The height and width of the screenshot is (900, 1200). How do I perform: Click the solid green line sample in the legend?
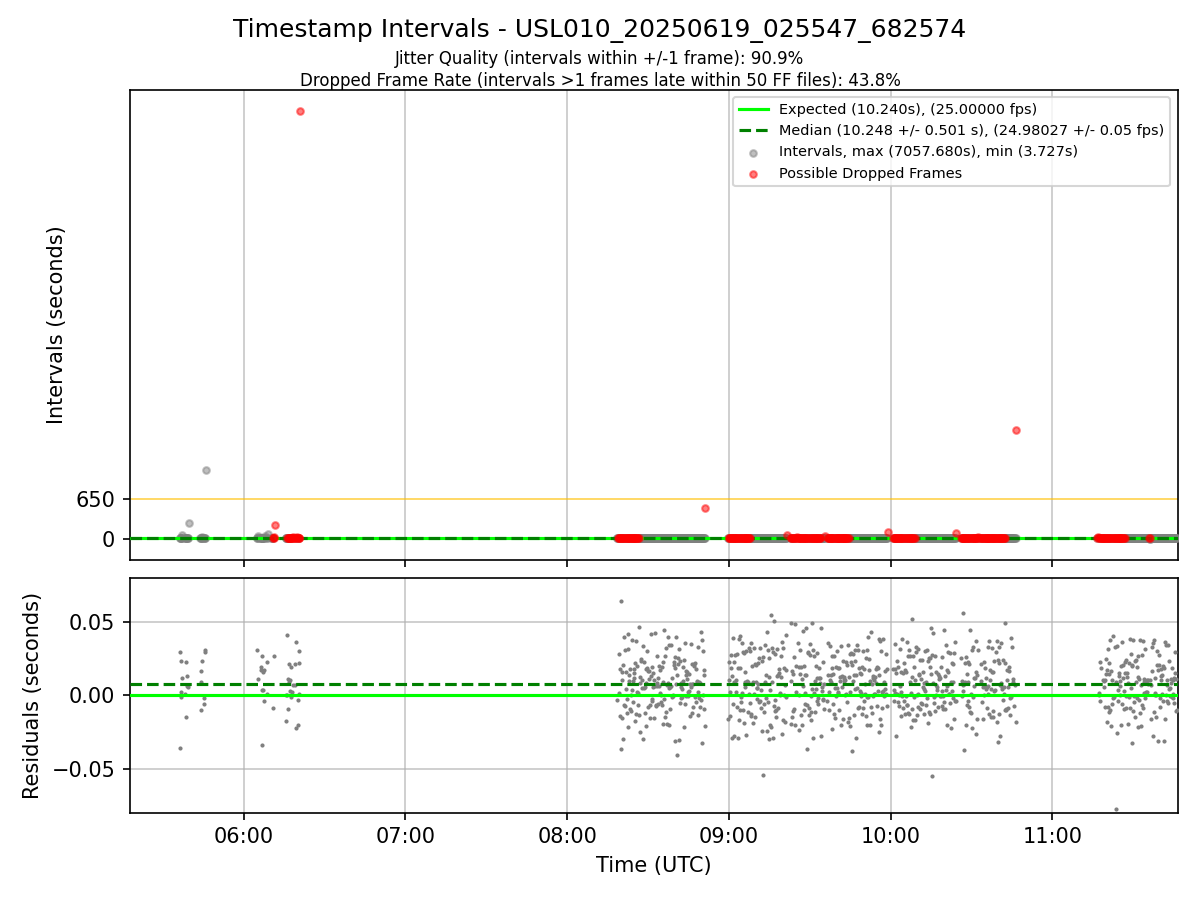coord(754,109)
